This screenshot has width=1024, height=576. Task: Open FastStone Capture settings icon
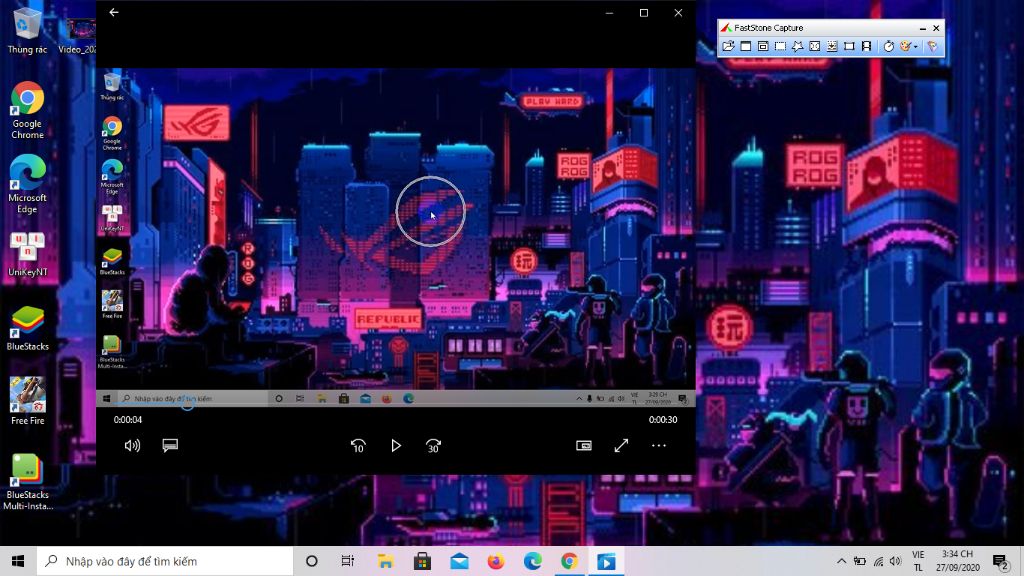pyautogui.click(x=932, y=46)
